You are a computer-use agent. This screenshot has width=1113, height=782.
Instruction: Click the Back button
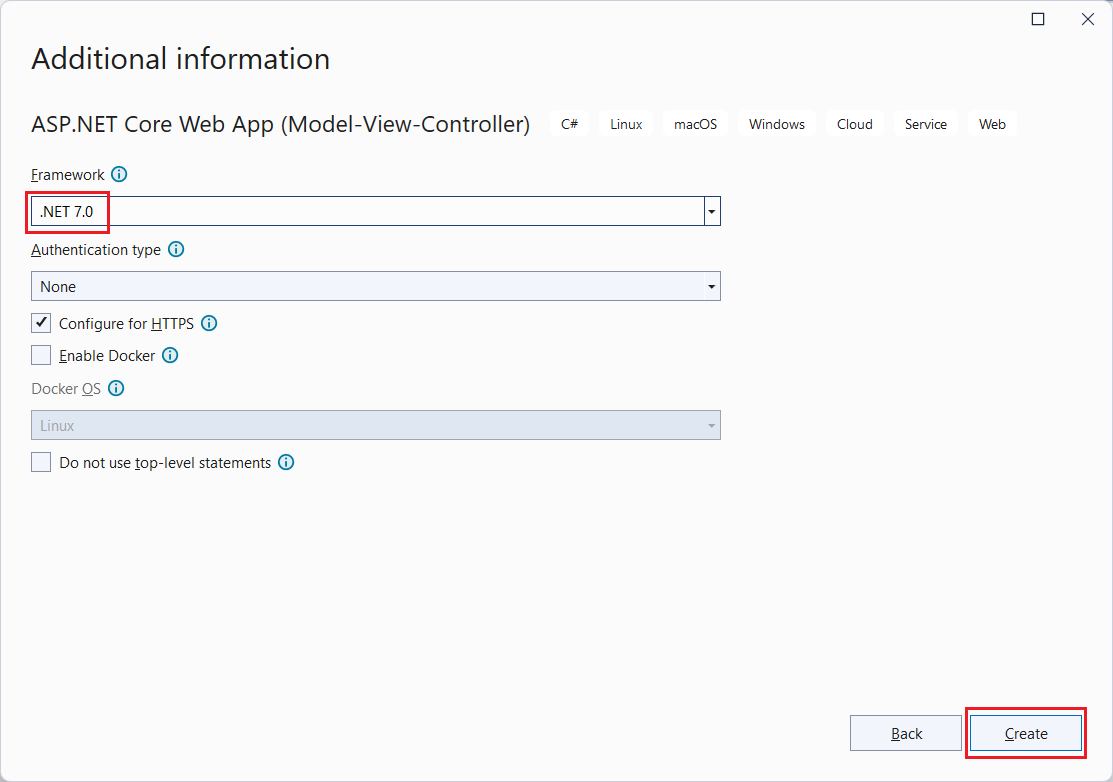click(x=905, y=733)
